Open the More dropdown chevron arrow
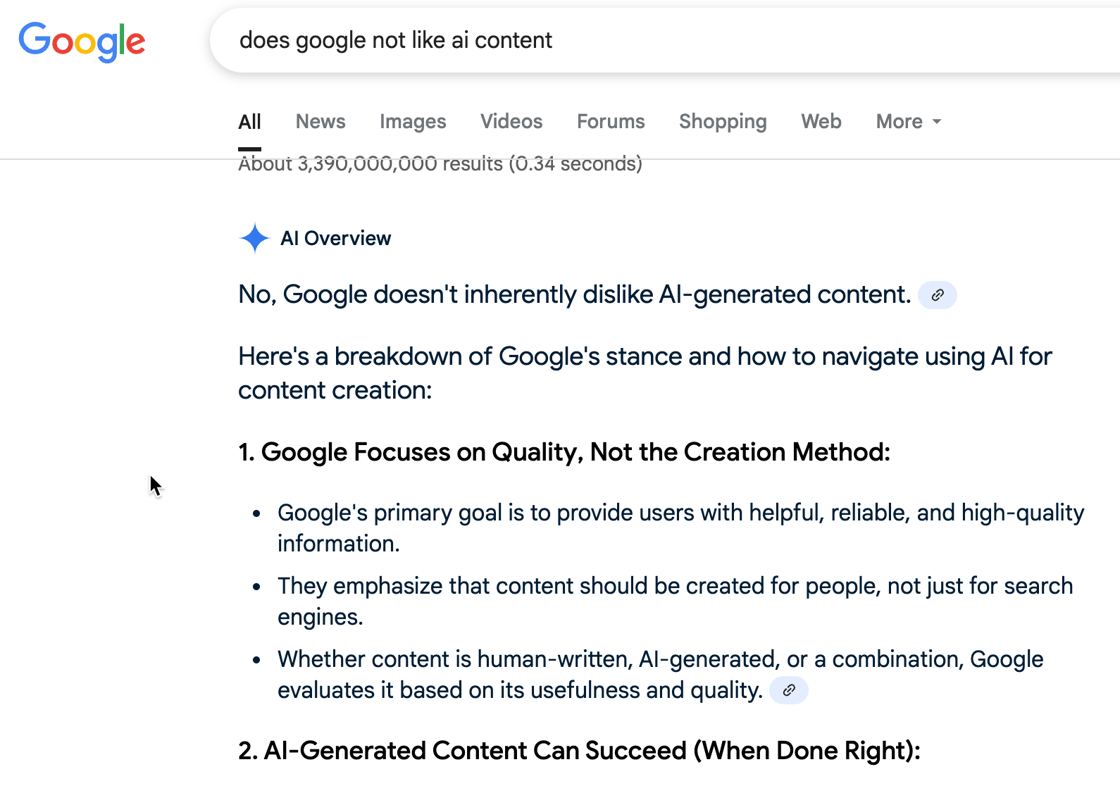This screenshot has width=1120, height=793. 936,121
